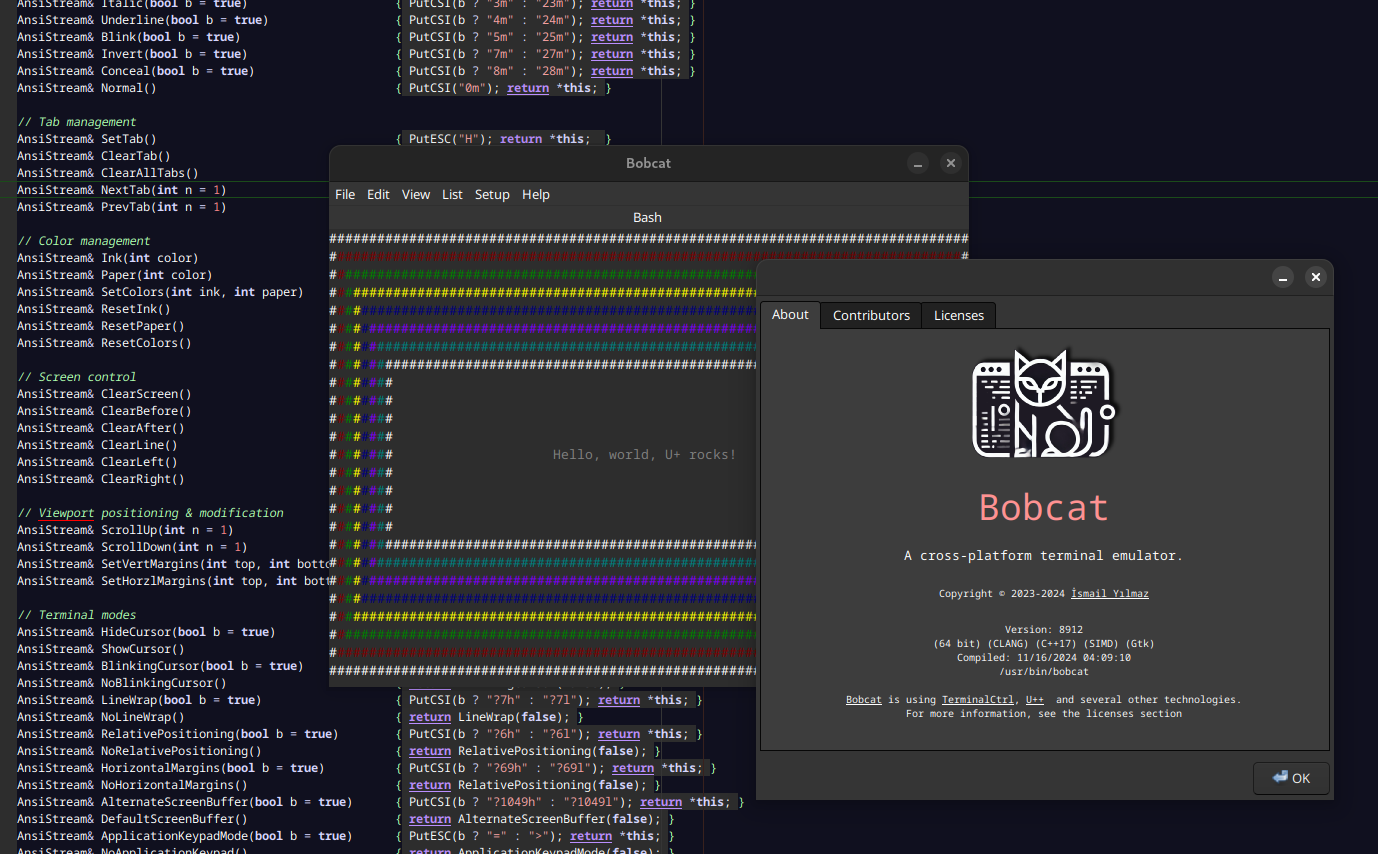Close the About dialog window
The width and height of the screenshot is (1378, 854).
pyautogui.click(x=1316, y=277)
